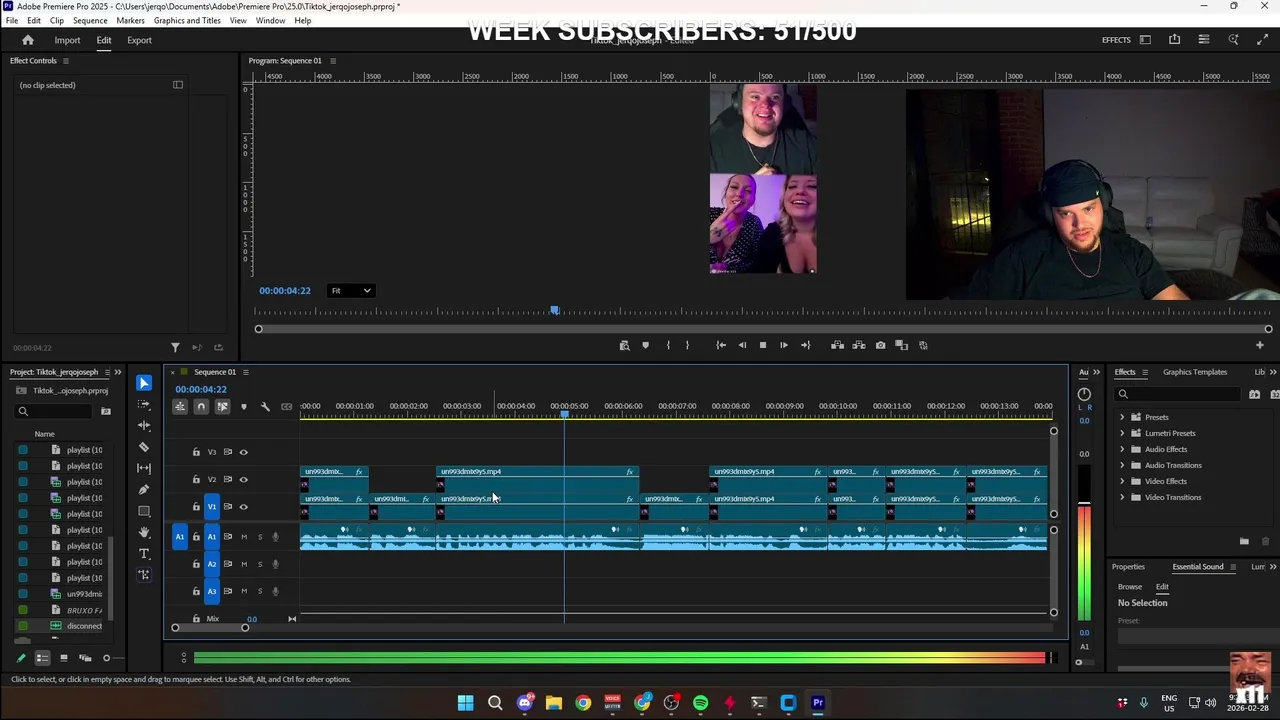1280x720 pixels.
Task: Add marker in Program monitor
Action: point(645,345)
